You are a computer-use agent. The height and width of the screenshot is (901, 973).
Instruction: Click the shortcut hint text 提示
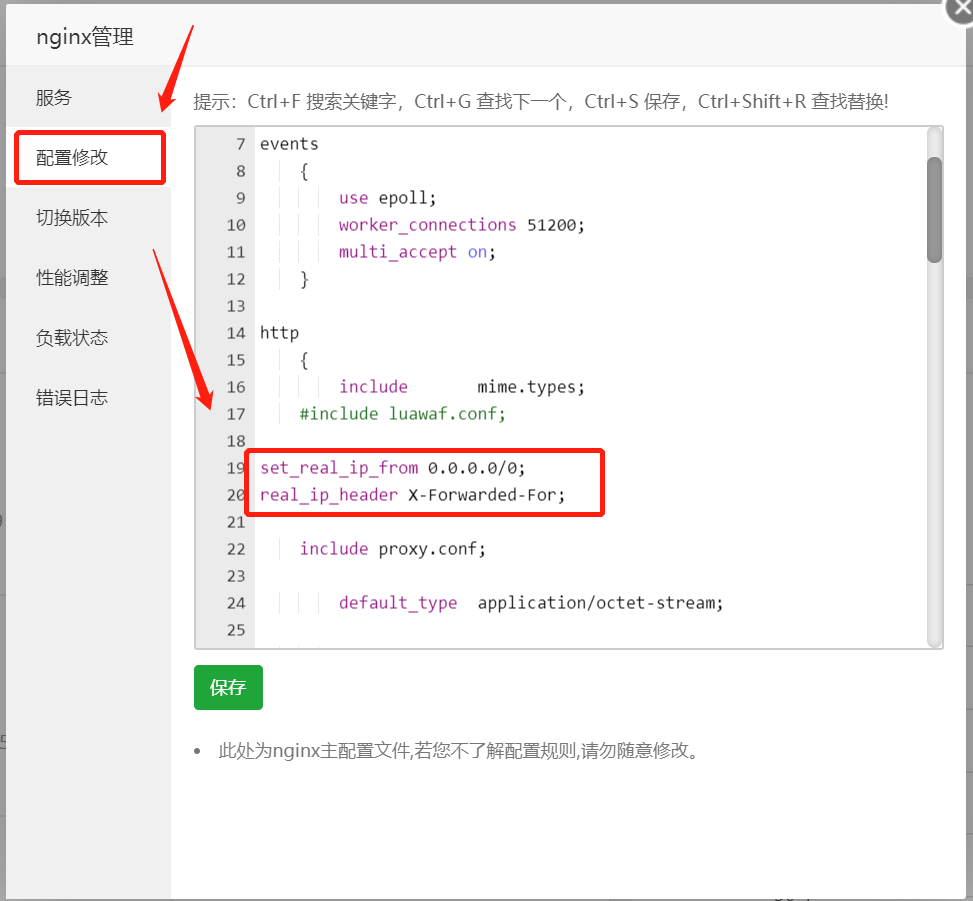click(x=540, y=101)
